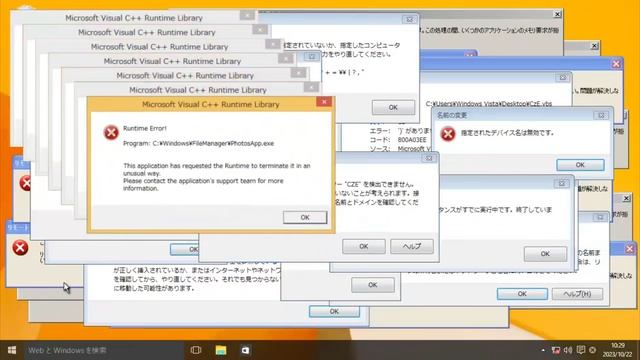Click the partly covered OK below the Runtime Error dialog
Screen dimensions: 640x360
pyautogui.click(x=184, y=249)
